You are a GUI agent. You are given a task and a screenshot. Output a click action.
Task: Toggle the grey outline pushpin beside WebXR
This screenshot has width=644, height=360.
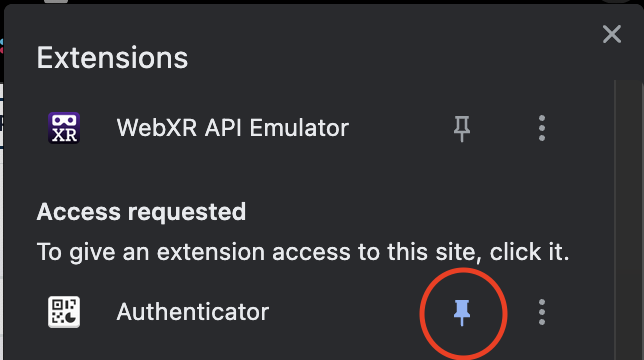(462, 128)
